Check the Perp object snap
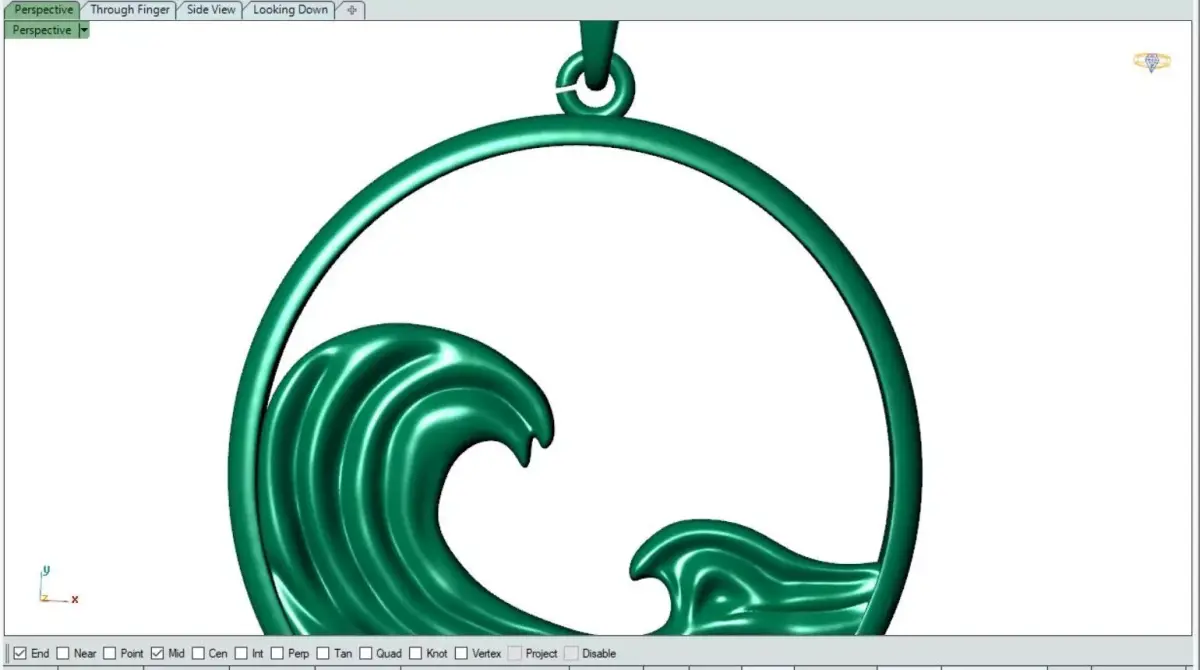 (x=277, y=654)
